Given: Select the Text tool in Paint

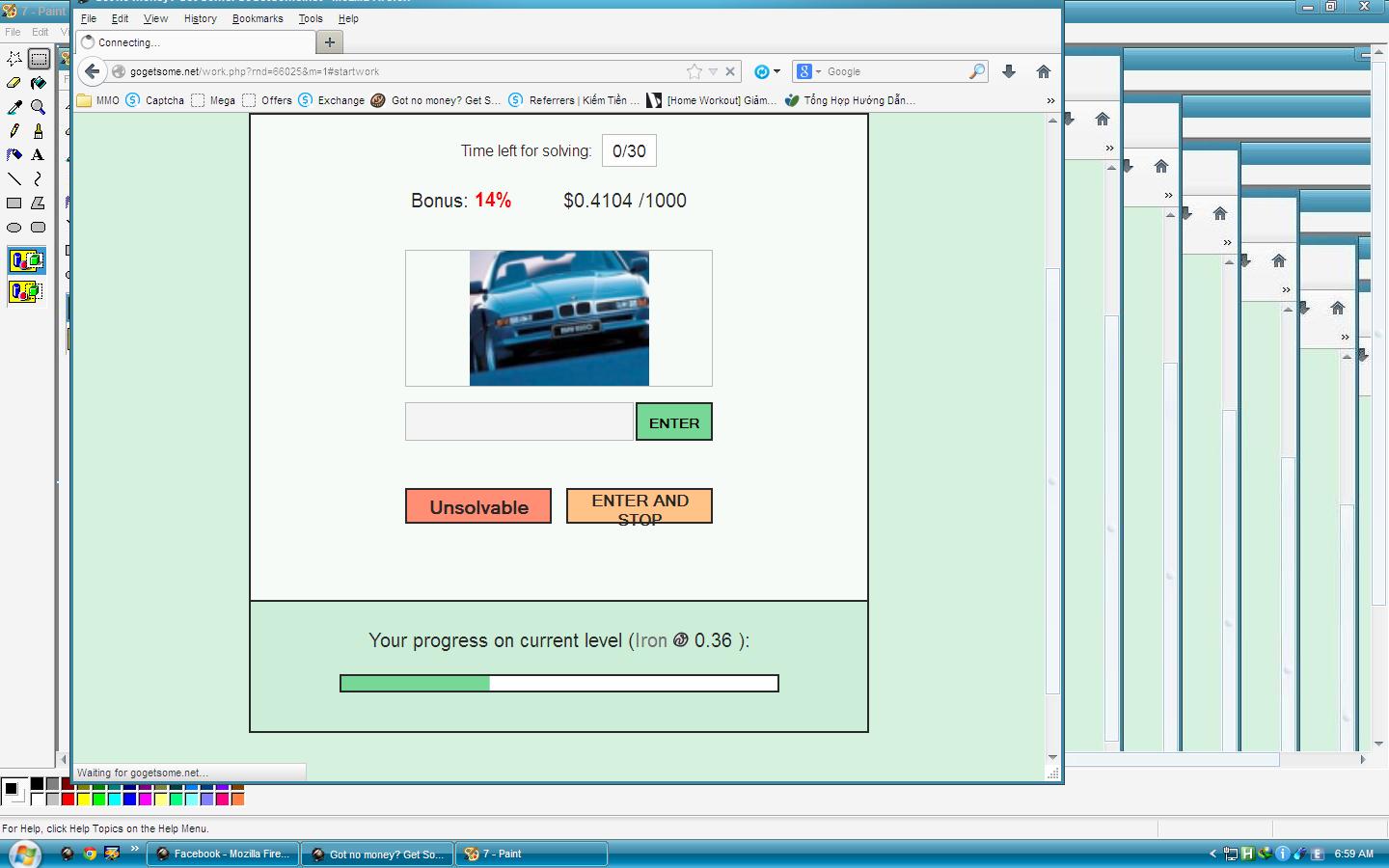Looking at the screenshot, I should click(38, 154).
